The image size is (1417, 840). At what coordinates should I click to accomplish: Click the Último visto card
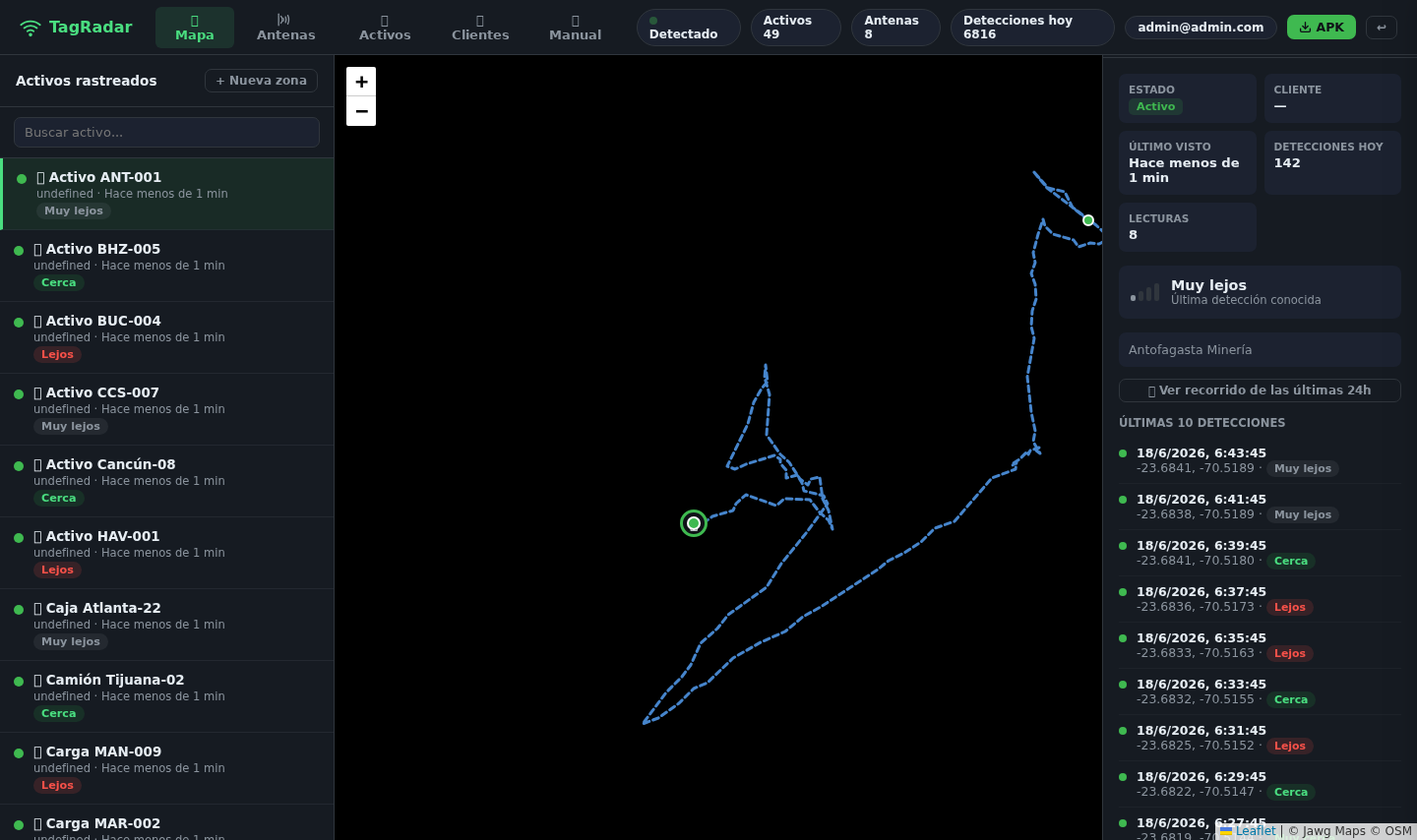1188,162
